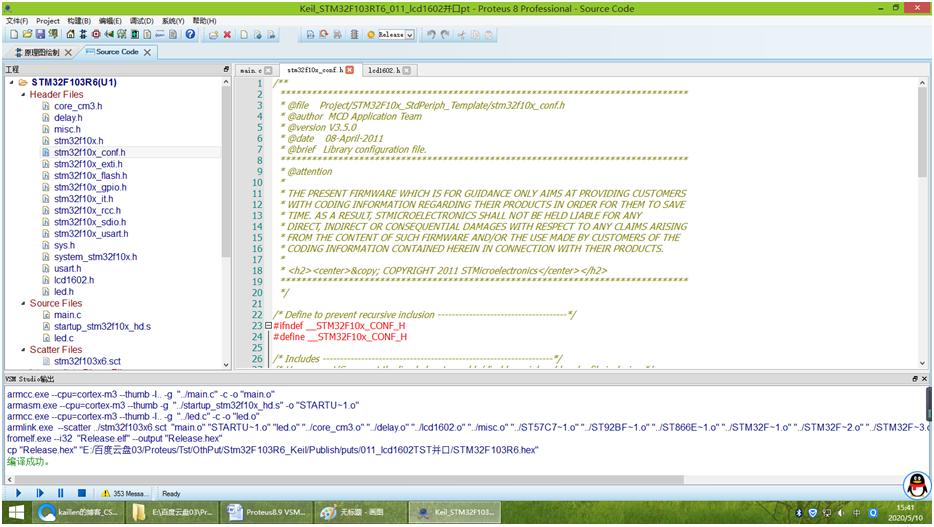Select led.c under Source Files
Viewport: 934px width, 527px height.
[64, 338]
